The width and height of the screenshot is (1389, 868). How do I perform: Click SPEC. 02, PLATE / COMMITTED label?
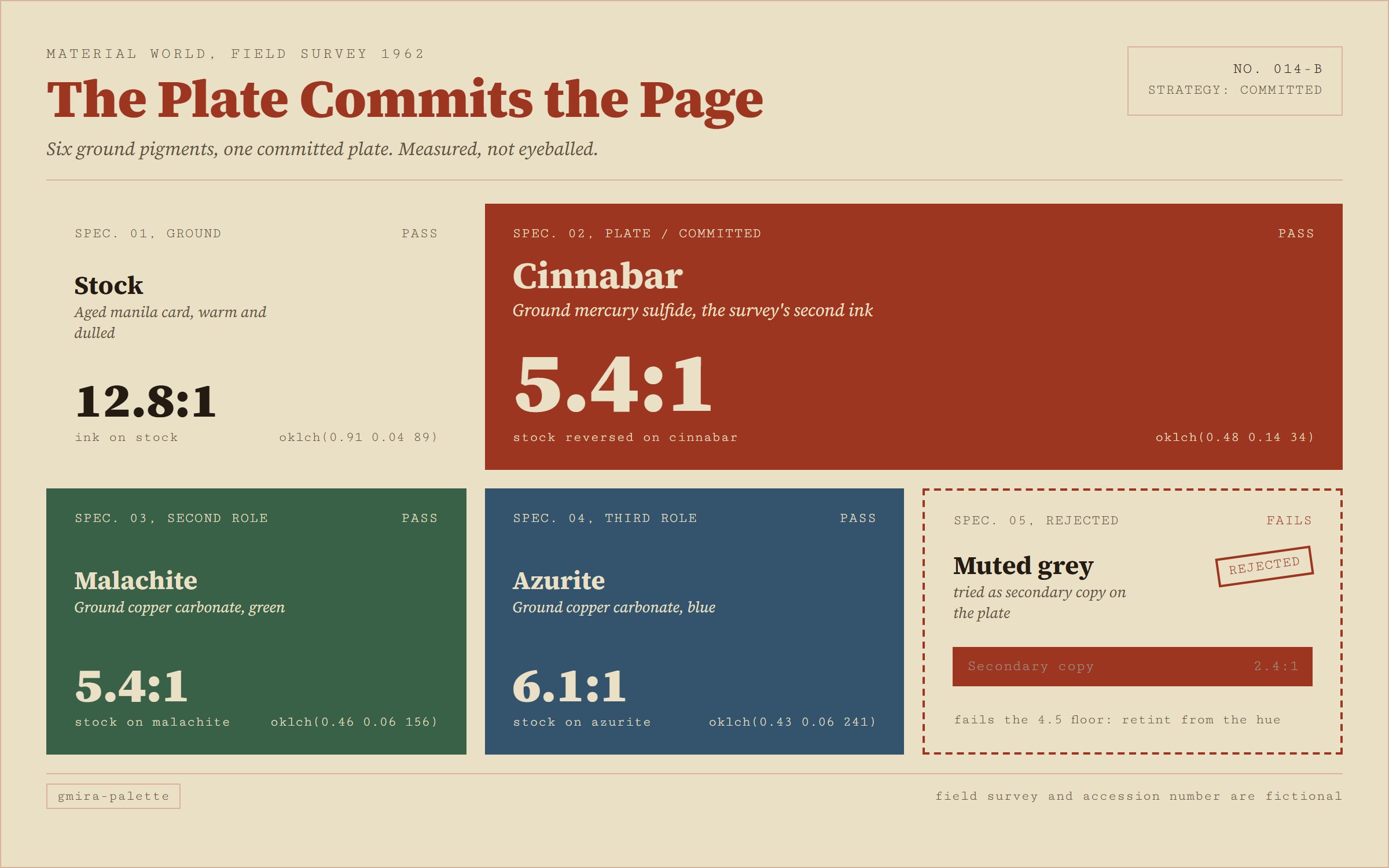click(637, 233)
